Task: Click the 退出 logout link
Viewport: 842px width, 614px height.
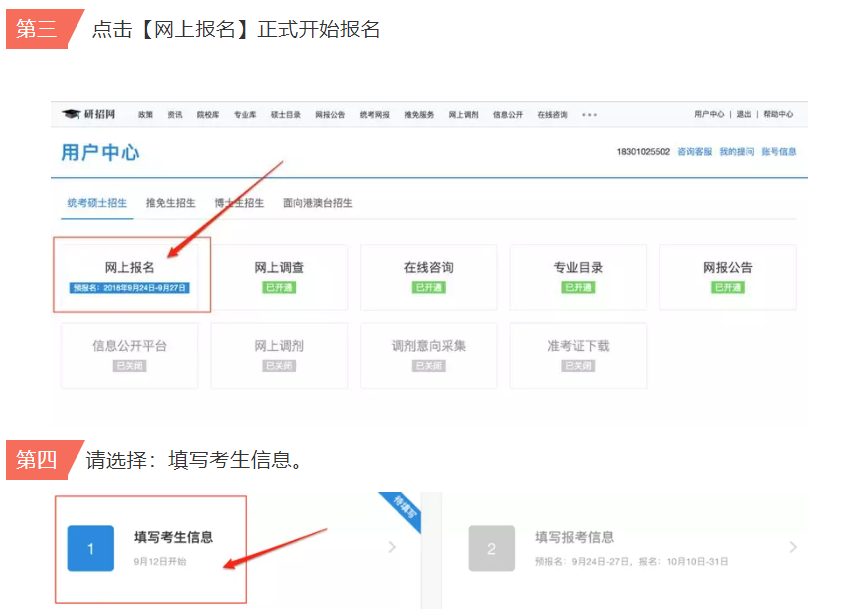Action: pos(743,115)
